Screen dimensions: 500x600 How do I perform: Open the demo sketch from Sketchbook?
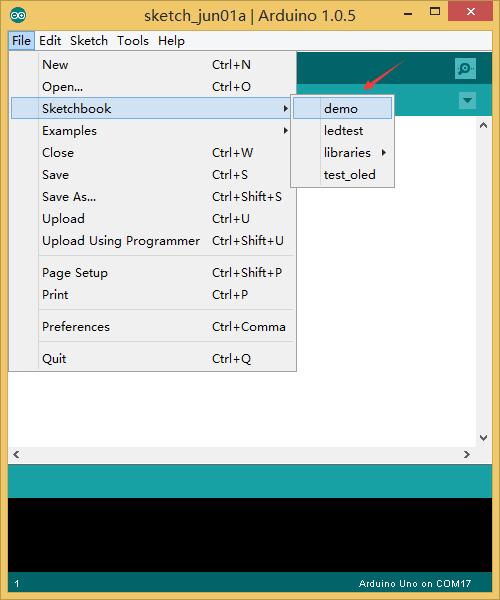343,108
